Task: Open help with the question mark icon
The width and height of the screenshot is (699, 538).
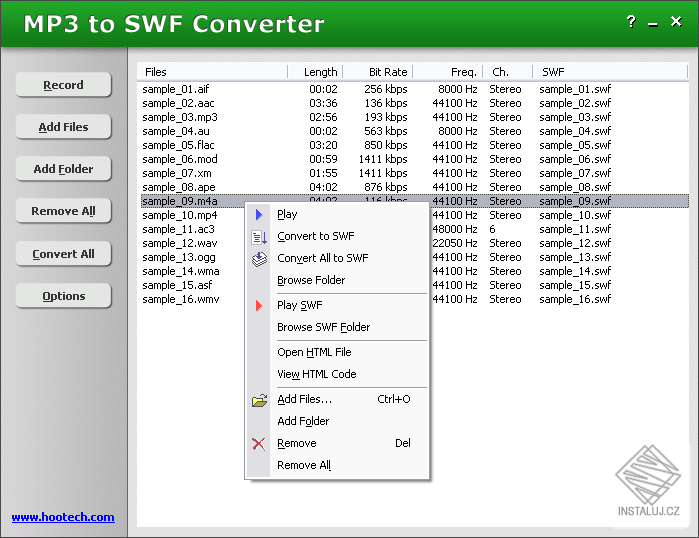Action: 631,21
